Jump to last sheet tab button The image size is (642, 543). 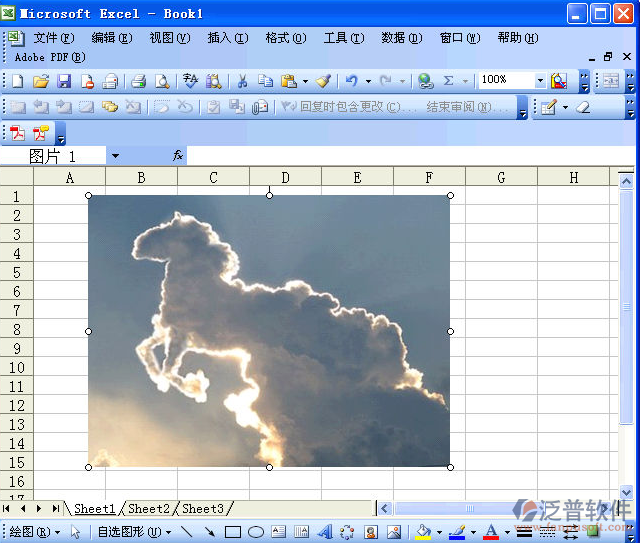[x=56, y=509]
